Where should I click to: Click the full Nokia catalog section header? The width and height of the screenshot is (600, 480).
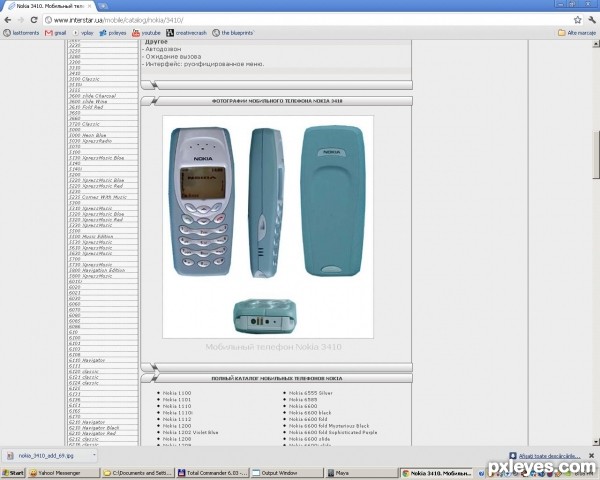click(x=277, y=378)
